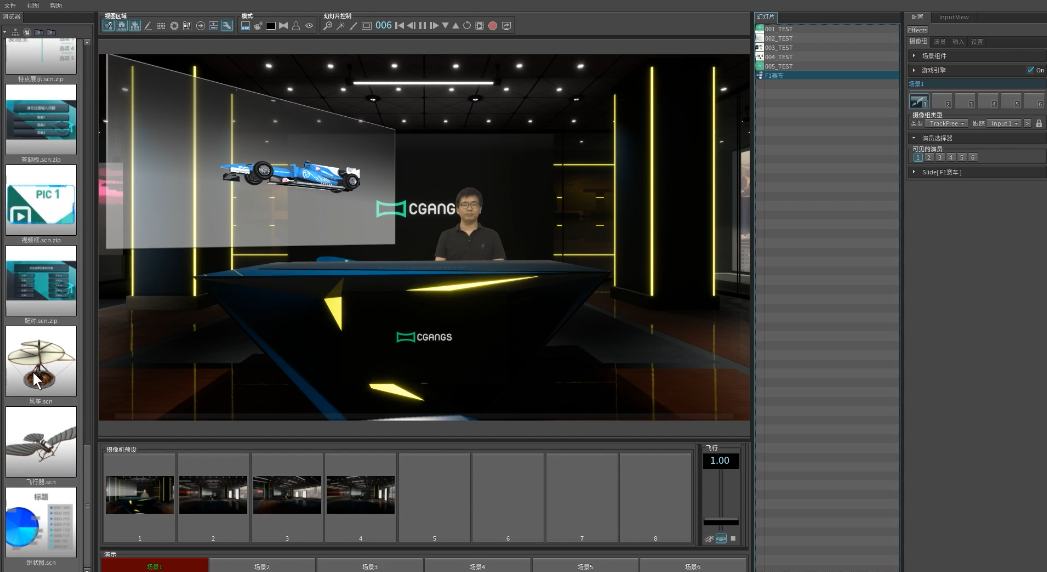The height and width of the screenshot is (572, 1047).
Task: Select visible actor number 3
Action: click(939, 157)
